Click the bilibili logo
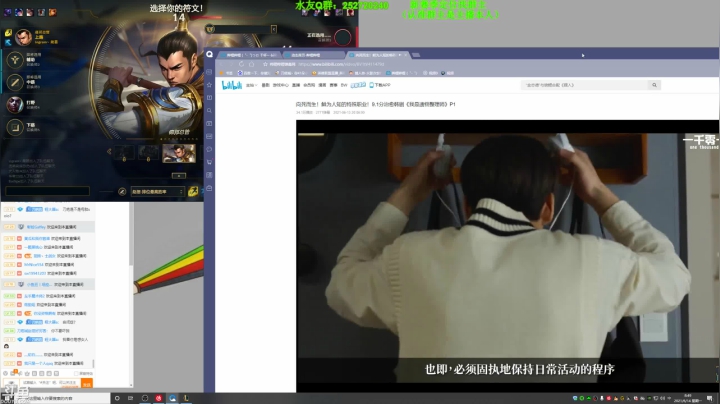Image resolution: width=720 pixels, height=404 pixels. [232, 85]
